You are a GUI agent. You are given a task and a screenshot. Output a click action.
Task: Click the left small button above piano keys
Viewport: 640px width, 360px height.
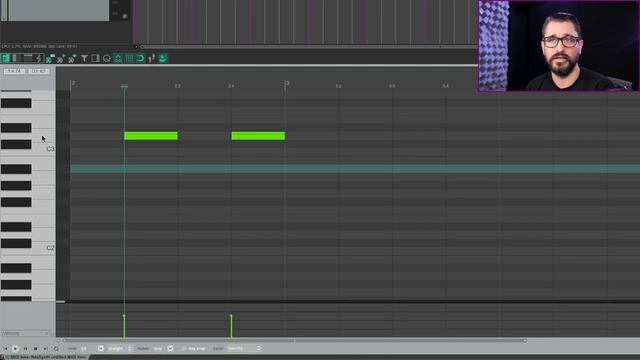pyautogui.click(x=14, y=71)
